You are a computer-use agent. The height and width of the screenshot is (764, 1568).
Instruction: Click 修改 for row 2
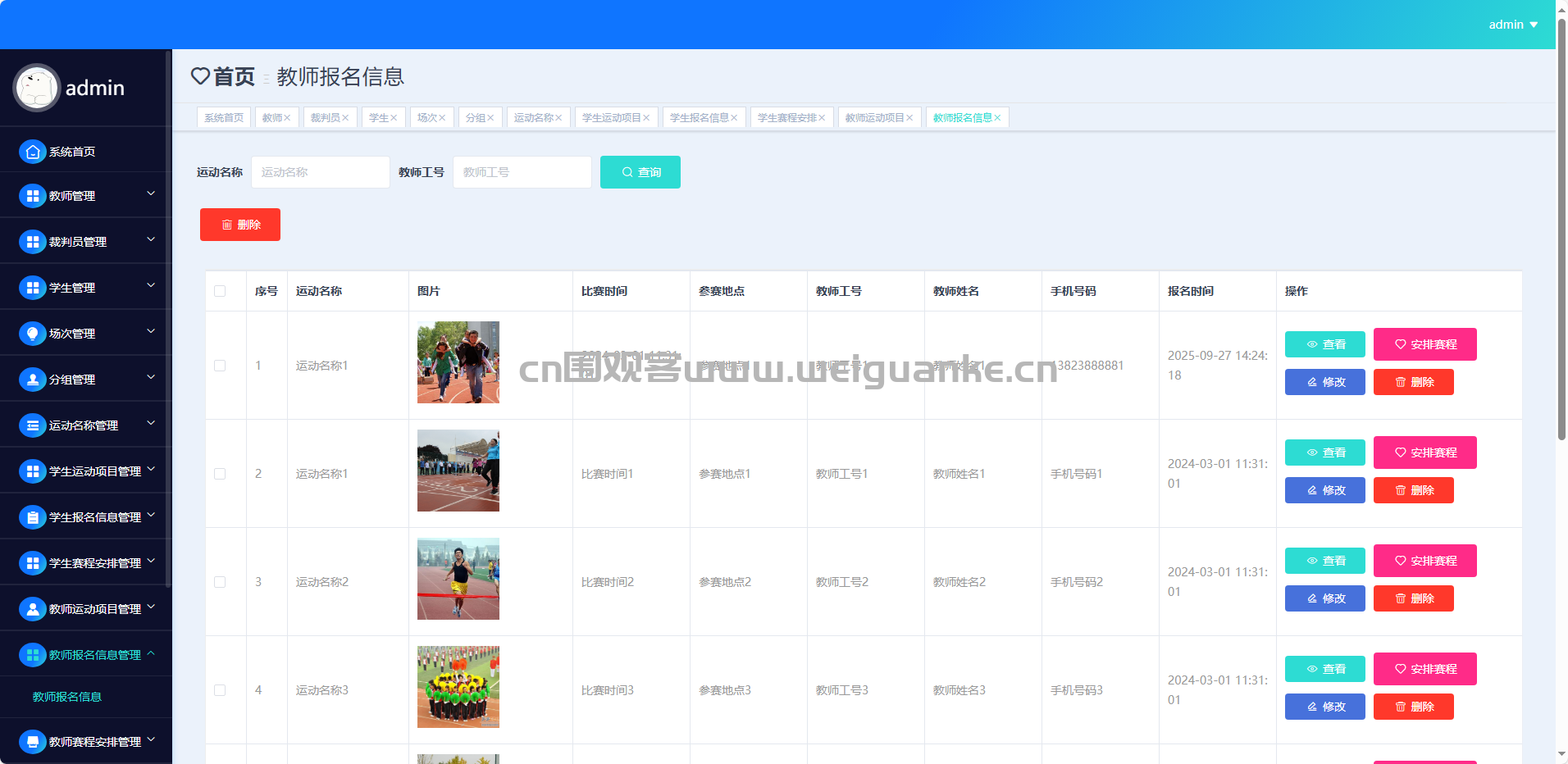[1325, 490]
